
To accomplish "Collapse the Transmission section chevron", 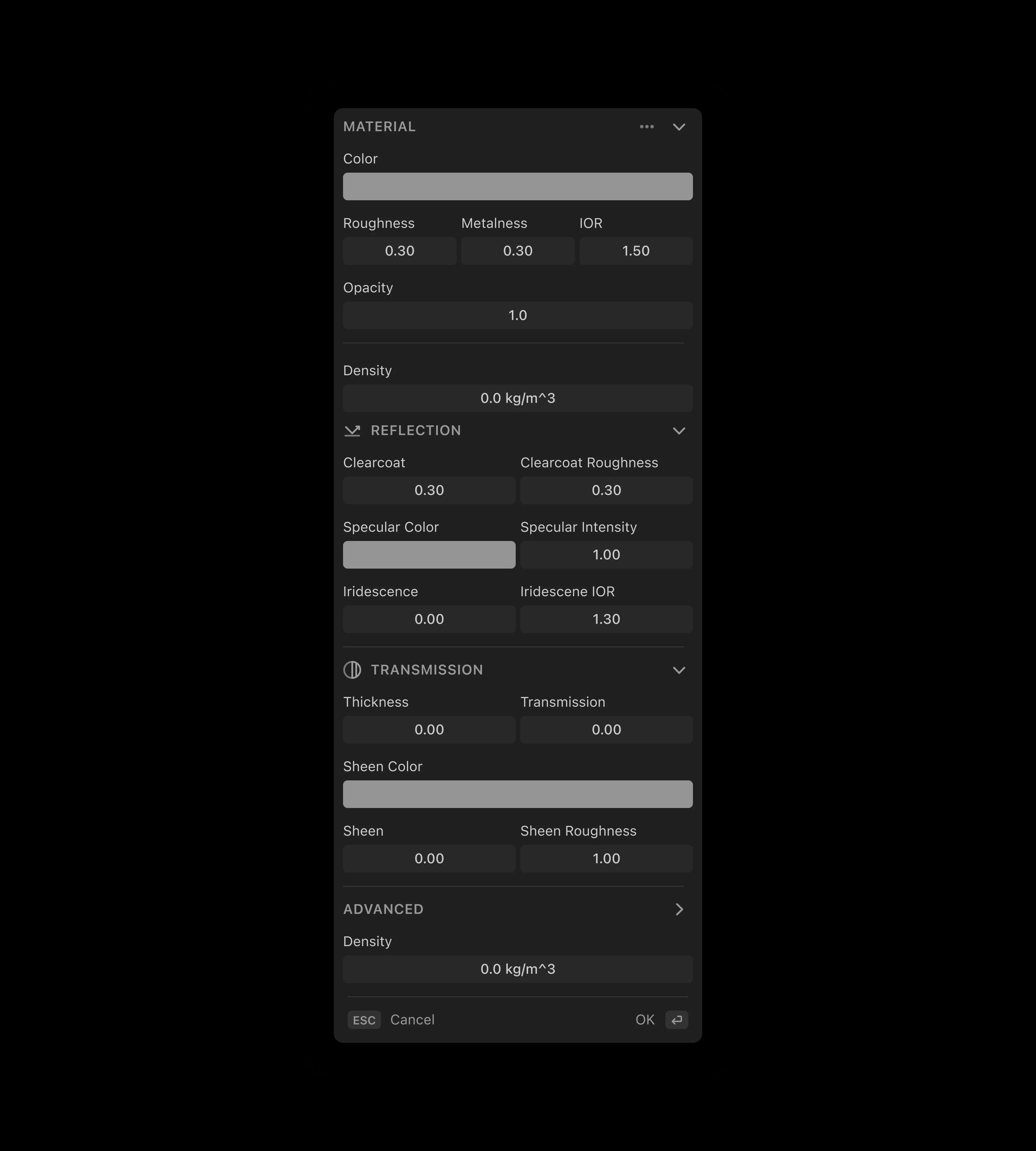I will 679,670.
